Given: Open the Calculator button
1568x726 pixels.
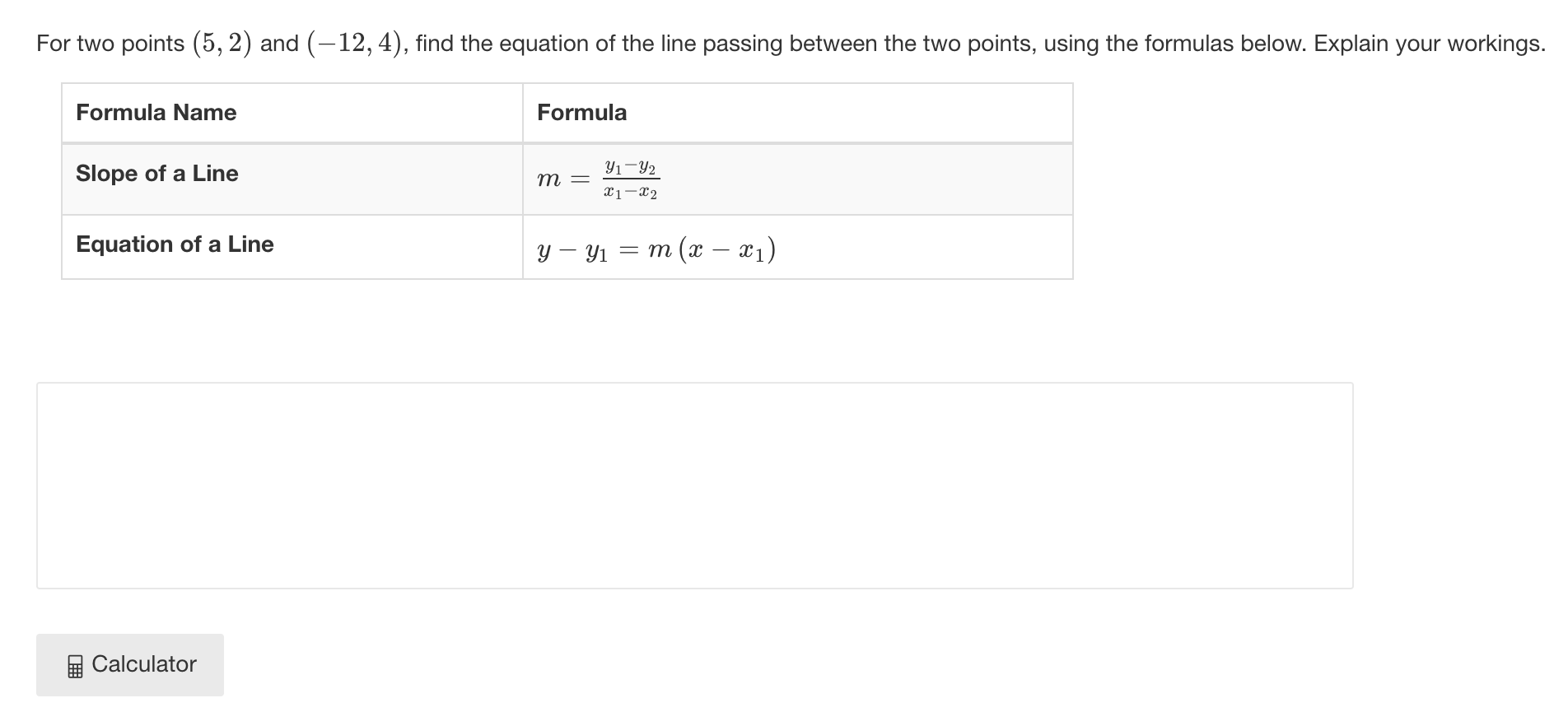Looking at the screenshot, I should point(130,664).
